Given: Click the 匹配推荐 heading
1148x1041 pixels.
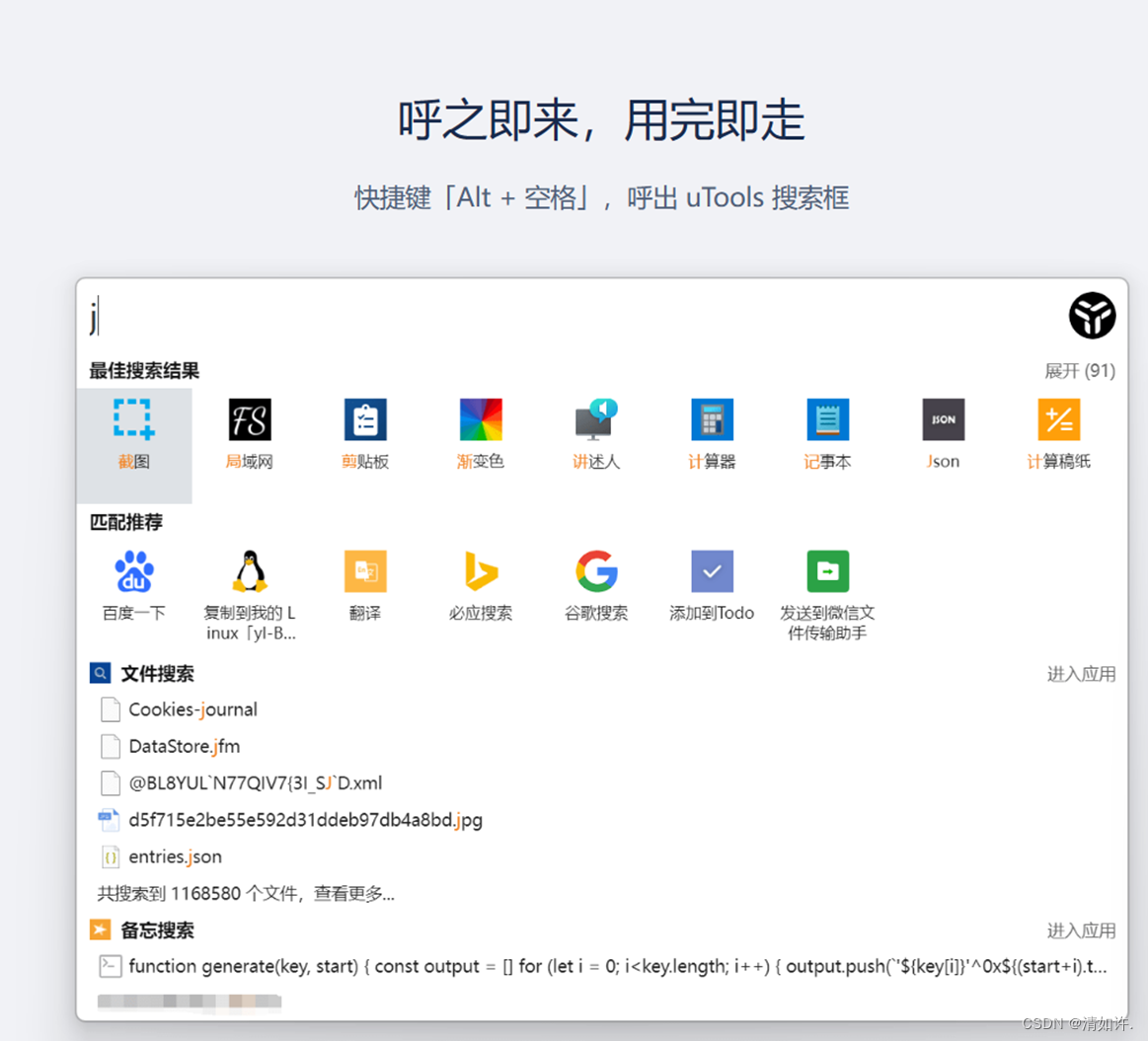Looking at the screenshot, I should click(126, 522).
